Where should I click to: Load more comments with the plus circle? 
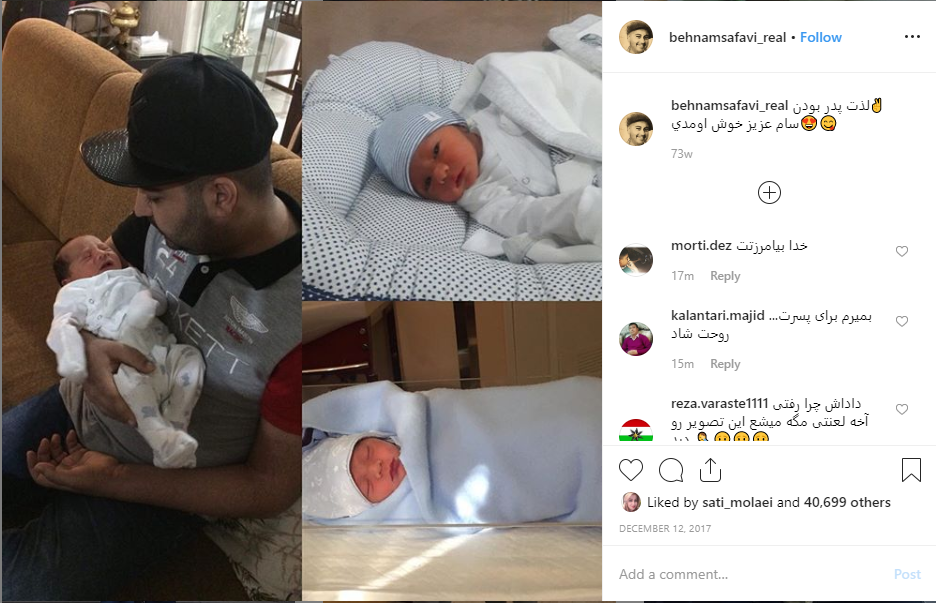tap(769, 193)
